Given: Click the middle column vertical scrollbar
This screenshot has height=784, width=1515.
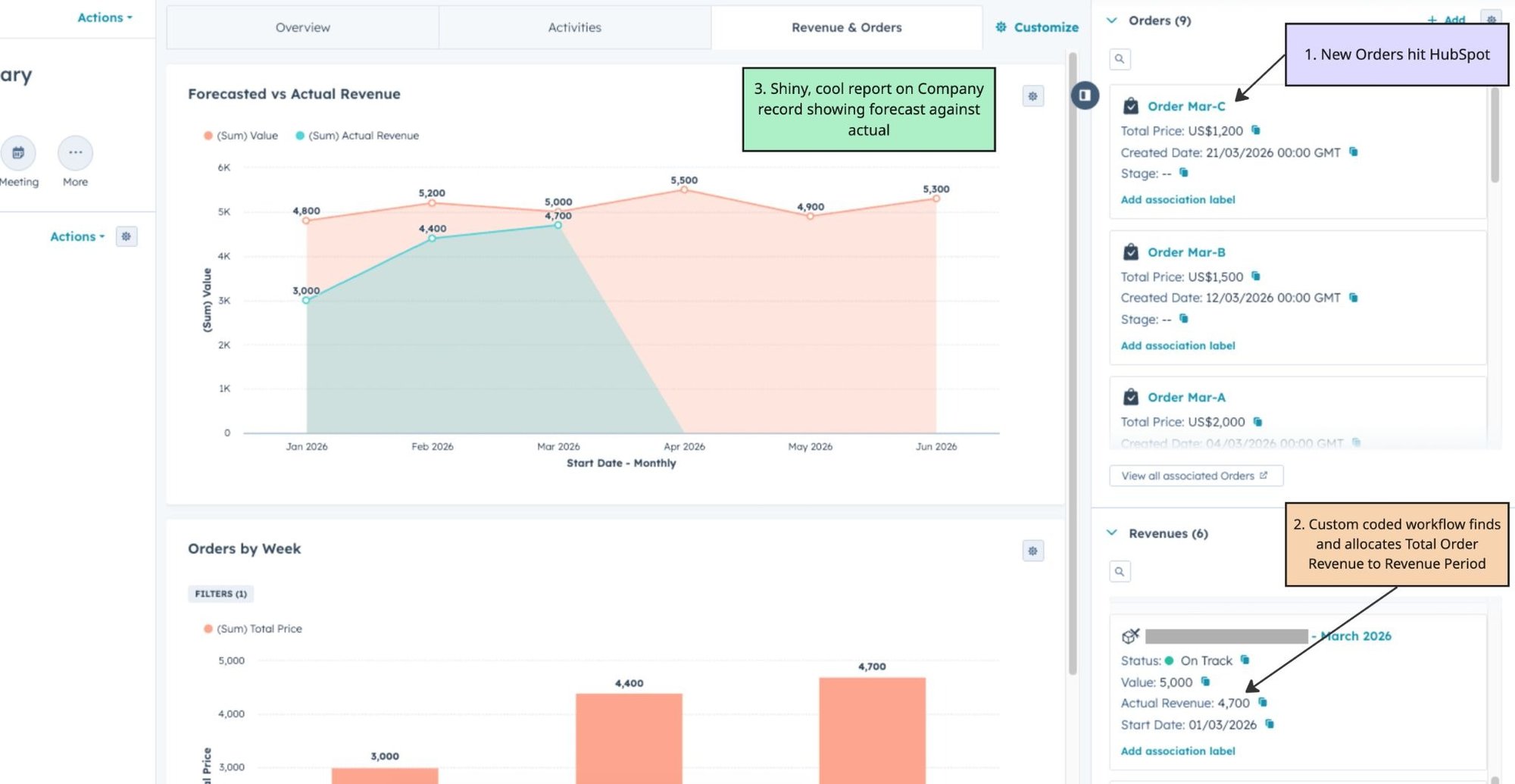Looking at the screenshot, I should click(x=1073, y=364).
